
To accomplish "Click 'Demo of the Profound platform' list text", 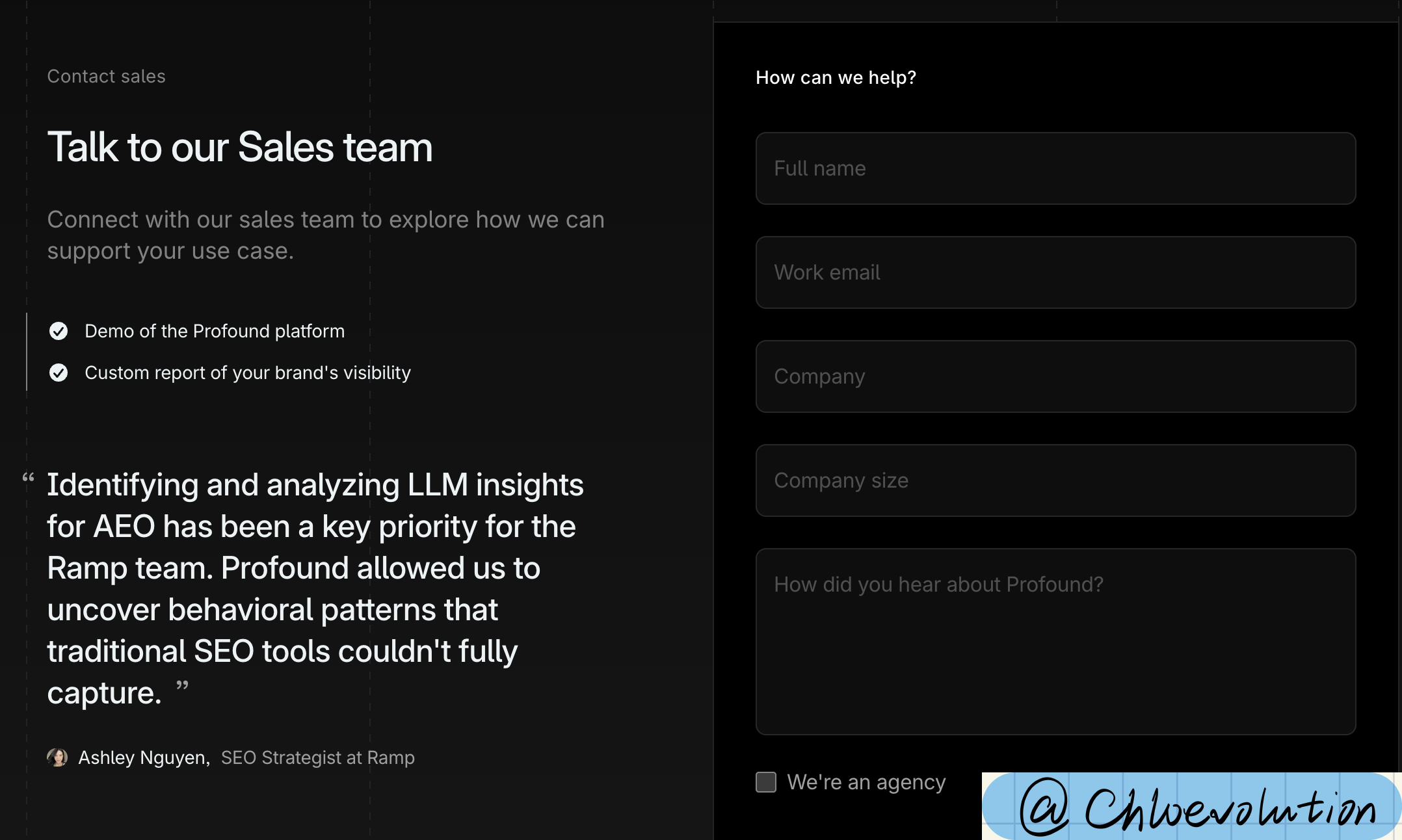I will click(x=215, y=331).
